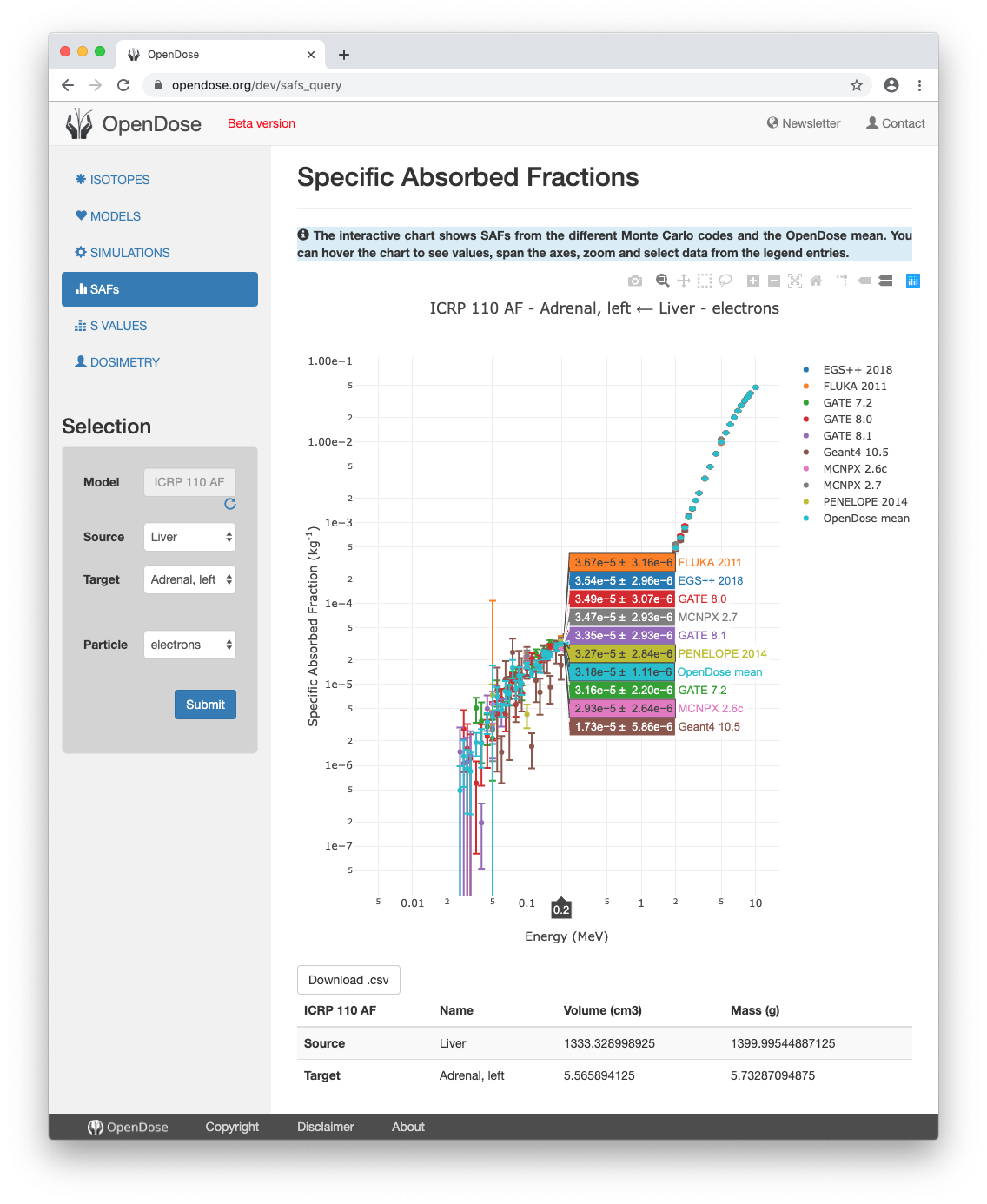Download plot as PNG camera icon
This screenshot has width=987, height=1204.
pyautogui.click(x=635, y=281)
